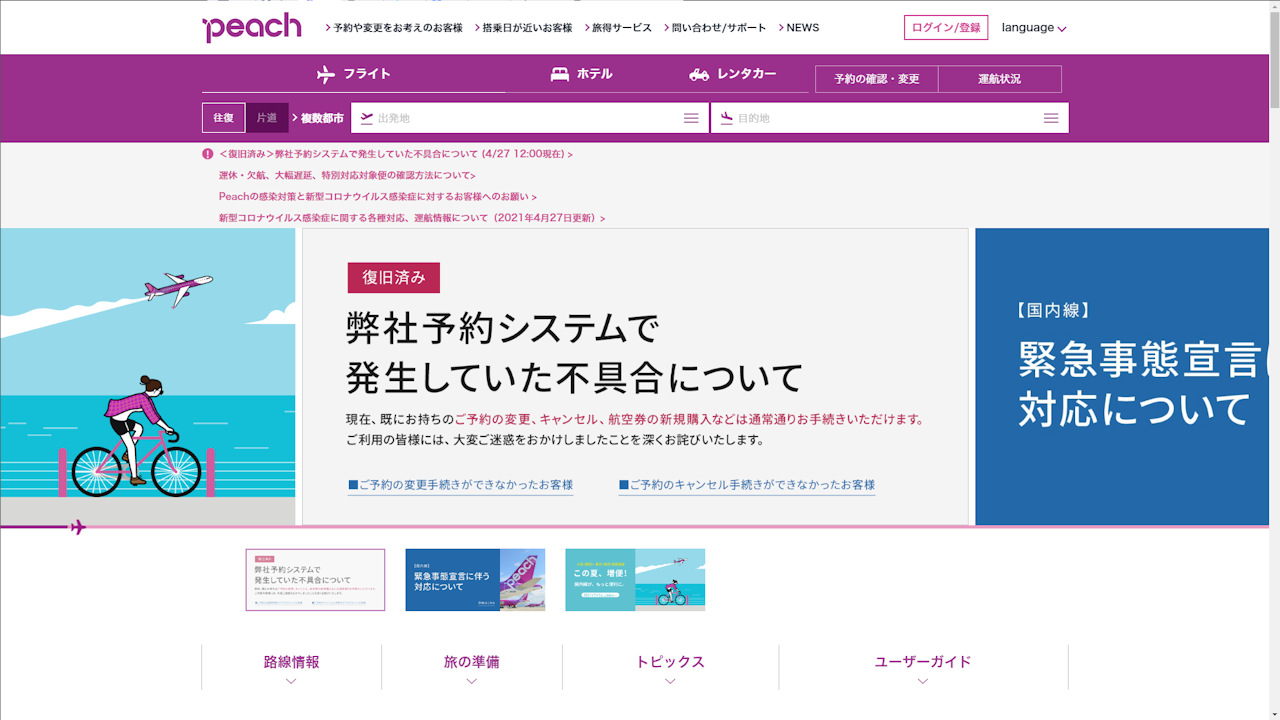The height and width of the screenshot is (720, 1280).
Task: Select the 緊急事態宣言 carousel thumbnail
Action: coord(474,579)
